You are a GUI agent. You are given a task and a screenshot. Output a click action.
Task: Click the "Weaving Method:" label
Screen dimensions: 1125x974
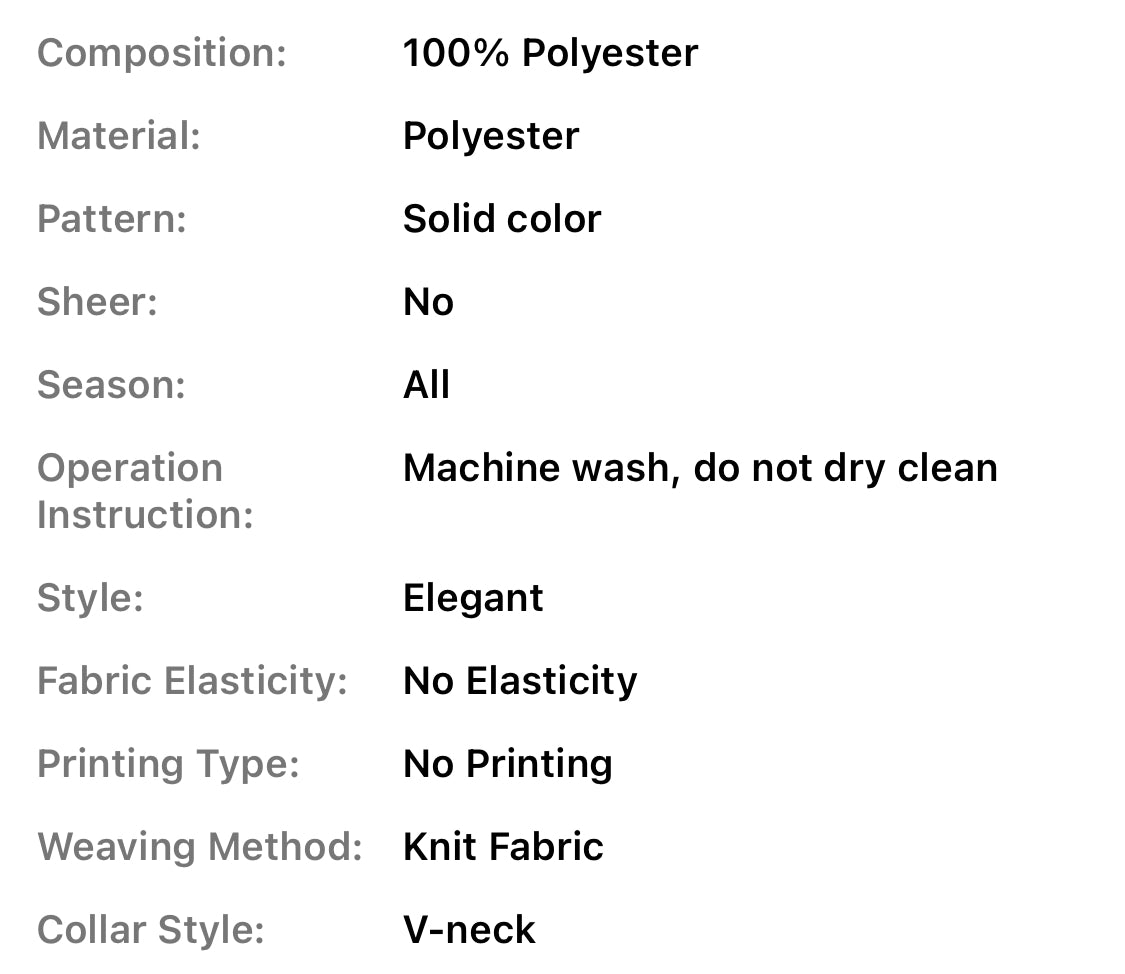tap(199, 847)
